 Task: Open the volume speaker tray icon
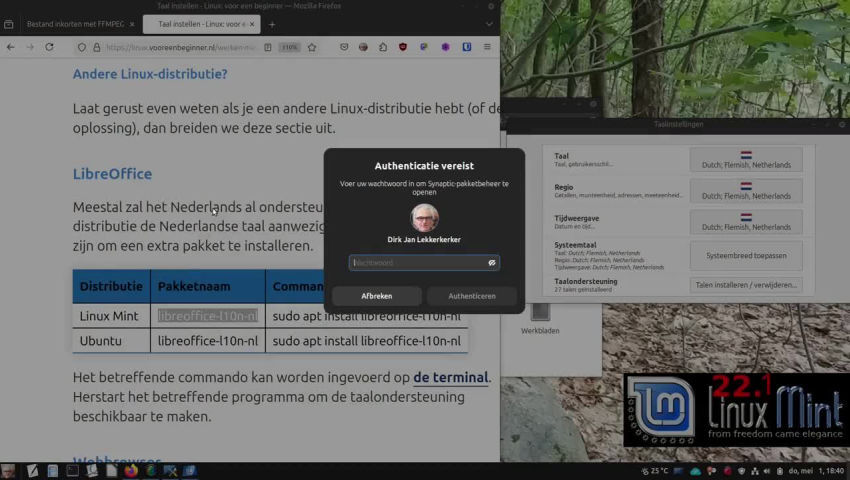767,471
